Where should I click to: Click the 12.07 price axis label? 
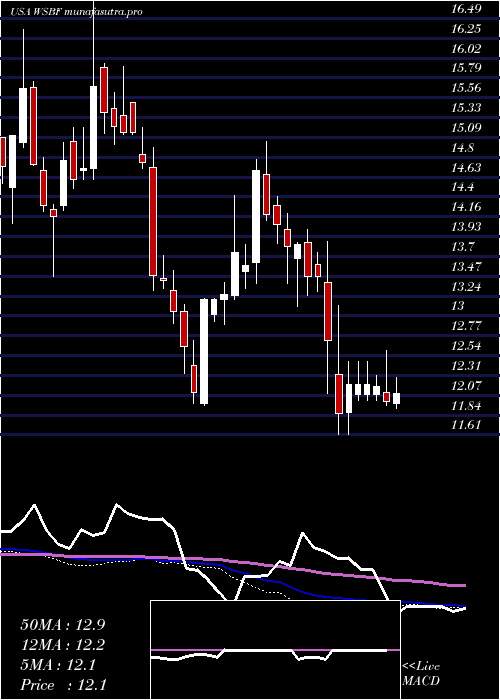click(x=466, y=386)
